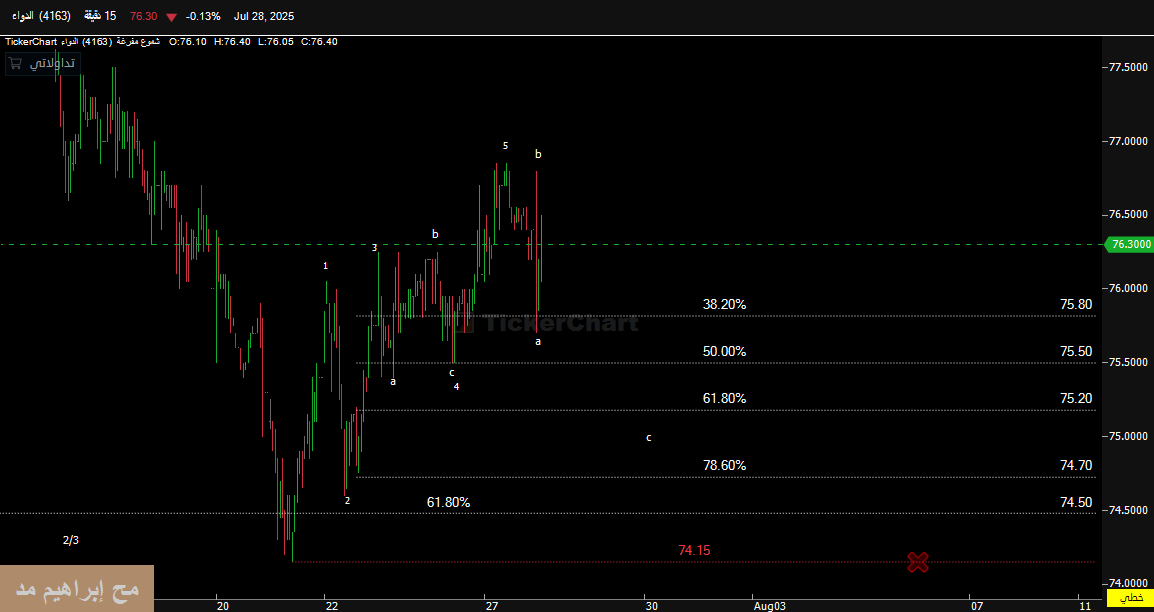
Task: Click the red down-triangle price change indicator
Action: pos(171,17)
